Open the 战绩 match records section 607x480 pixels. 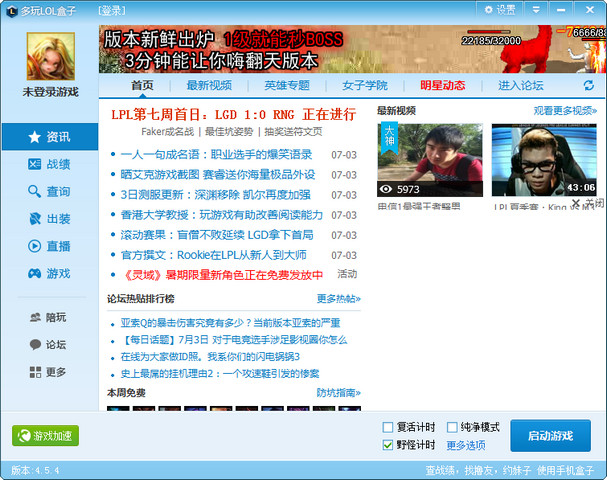pyautogui.click(x=50, y=164)
